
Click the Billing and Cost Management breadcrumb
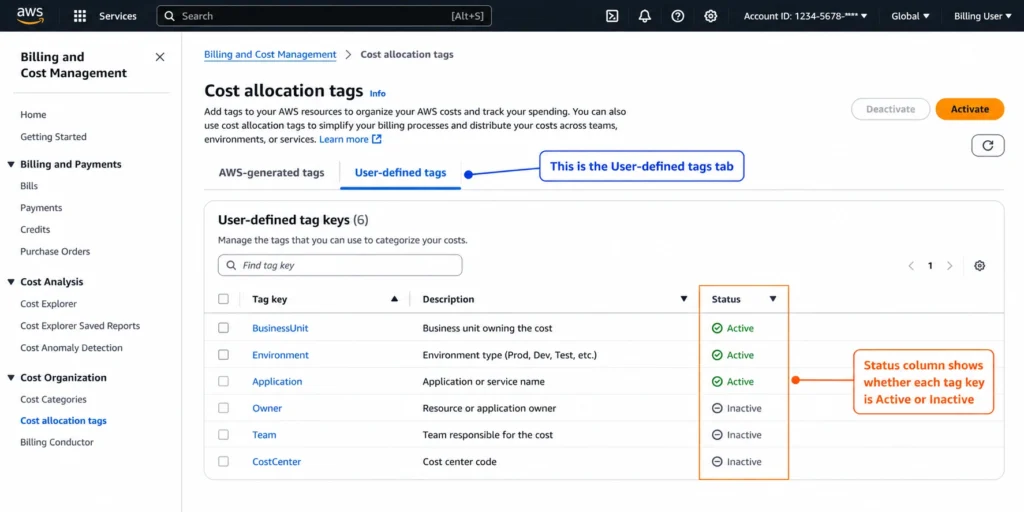click(x=270, y=55)
